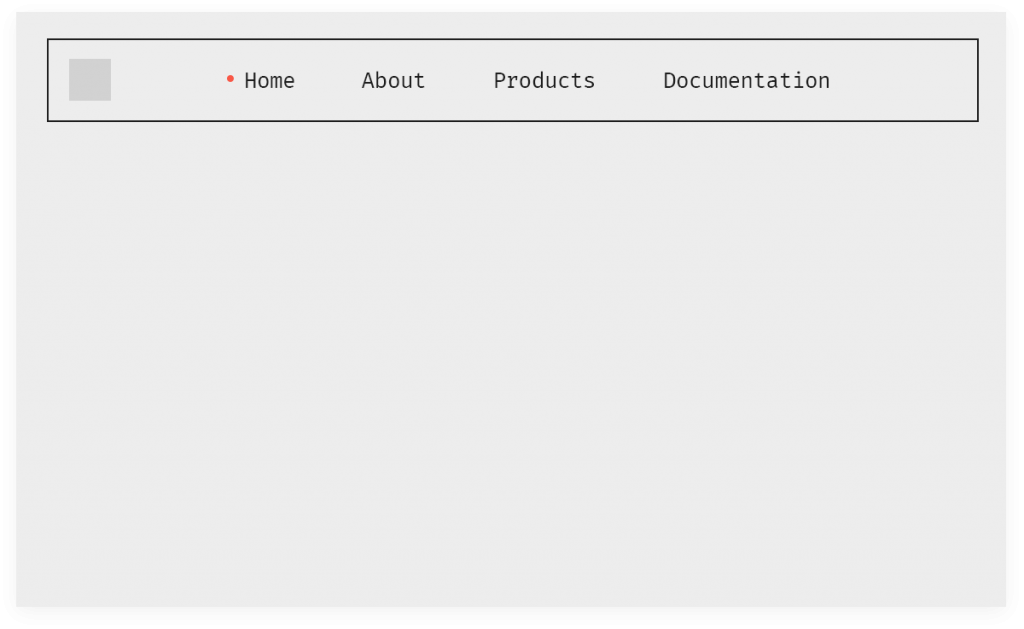Choose About from the navigation bar
The width and height of the screenshot is (1024, 629).
click(x=392, y=81)
